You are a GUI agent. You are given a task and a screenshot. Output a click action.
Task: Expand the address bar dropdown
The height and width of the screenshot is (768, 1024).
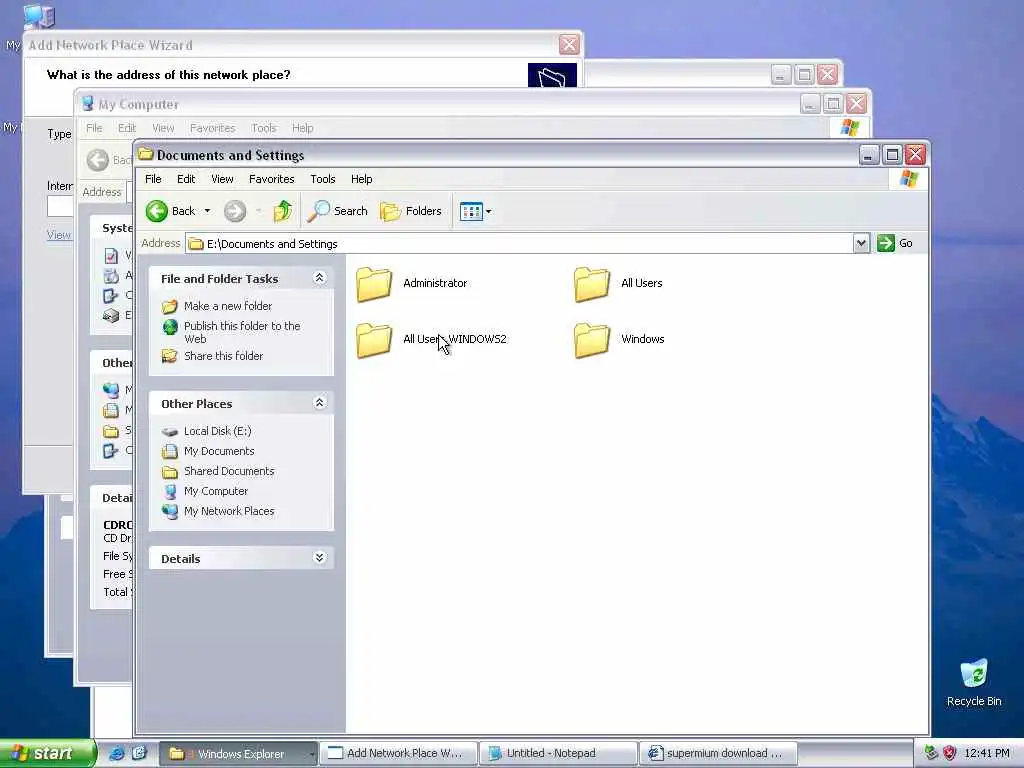pos(861,243)
